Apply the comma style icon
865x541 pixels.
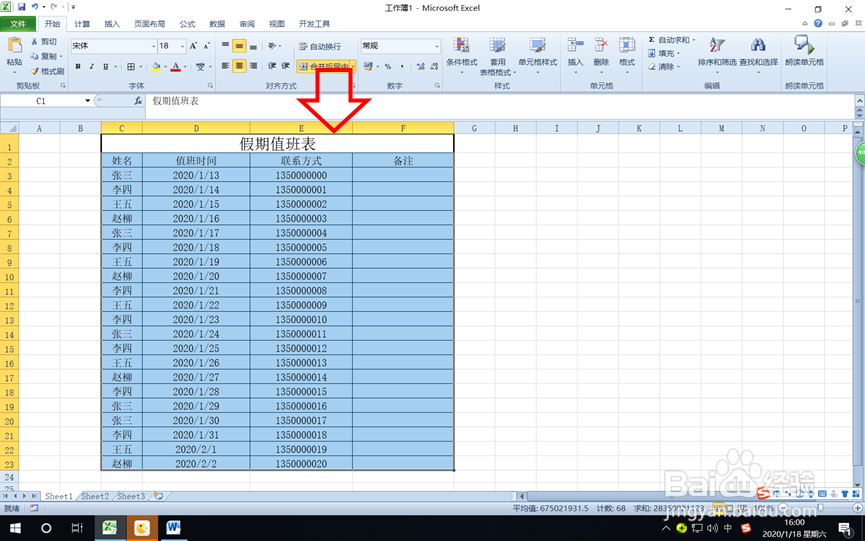click(402, 66)
